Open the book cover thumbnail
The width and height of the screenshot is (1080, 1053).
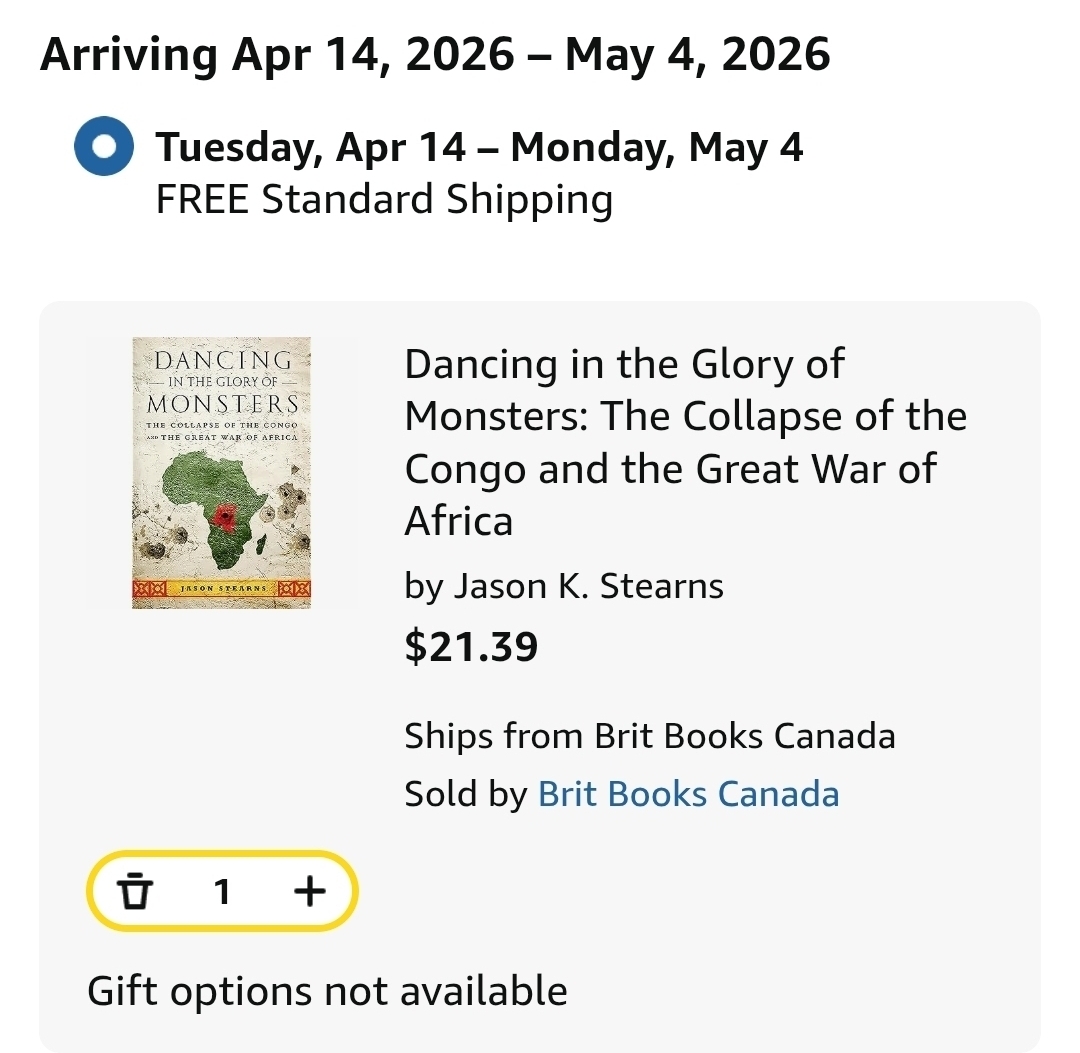(221, 473)
